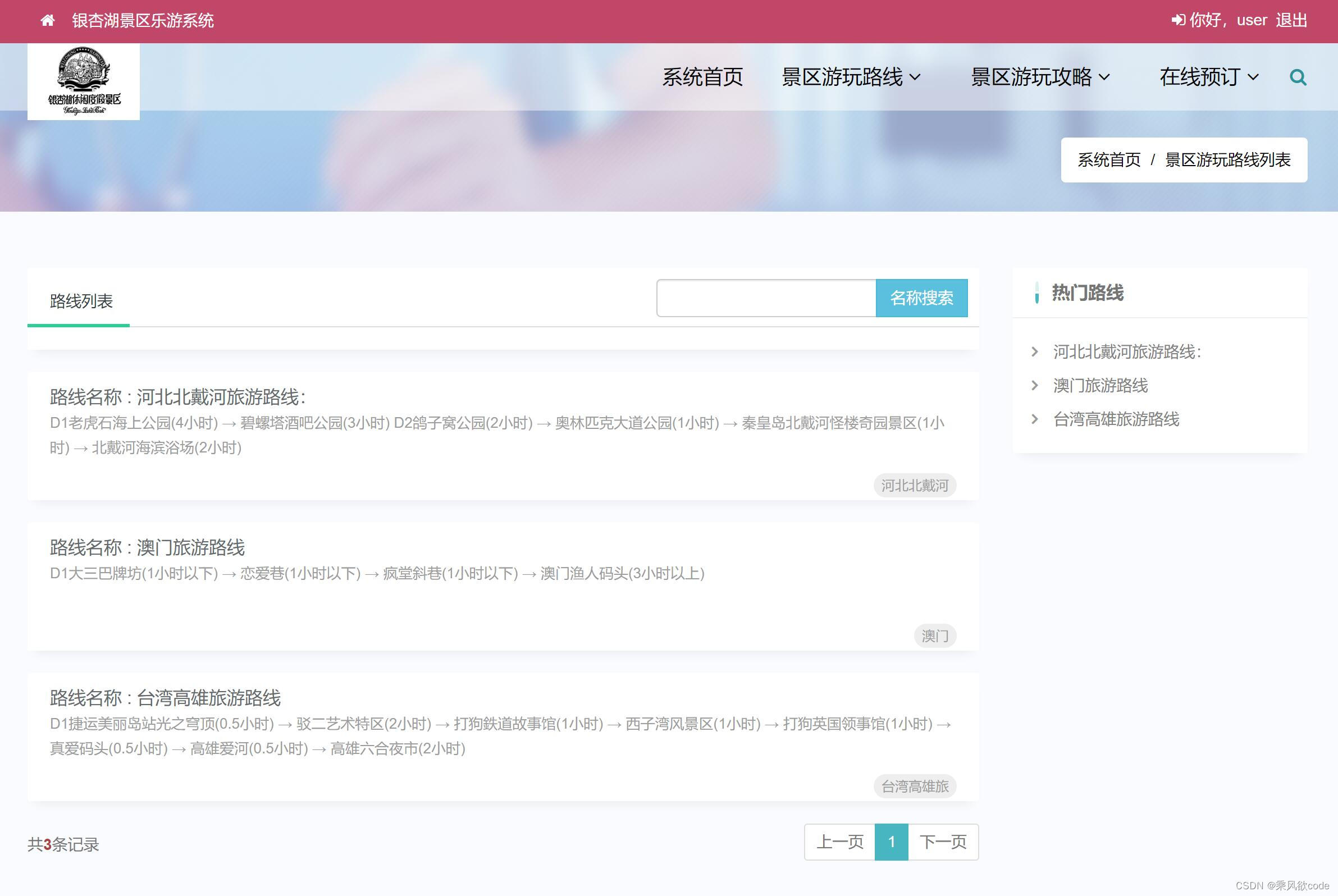
Task: Expand the 景区游玩路线 dropdown menu
Action: [x=851, y=77]
